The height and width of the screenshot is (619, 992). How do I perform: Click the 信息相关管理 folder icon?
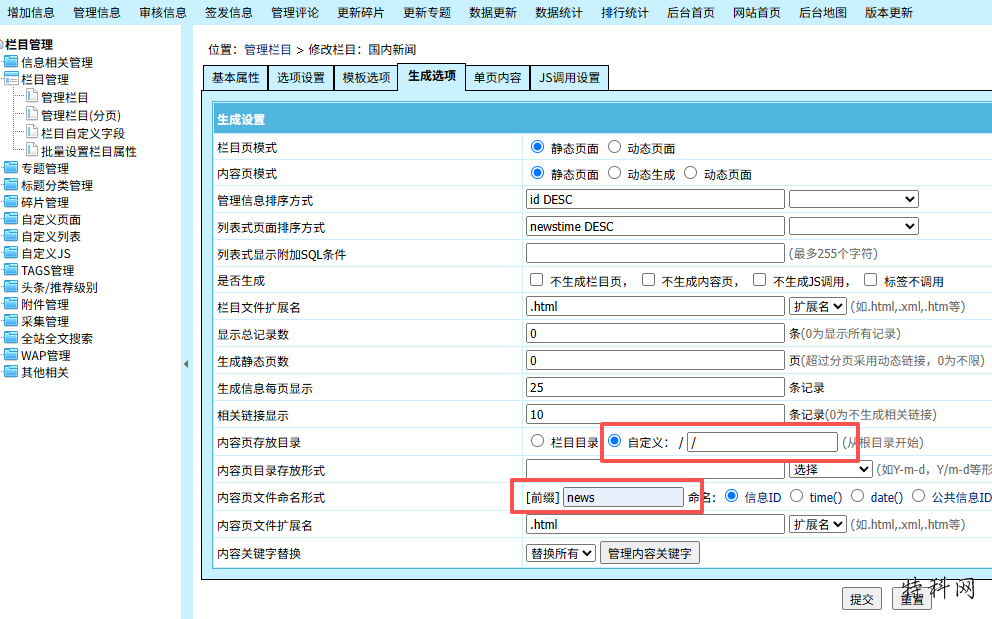click(11, 62)
